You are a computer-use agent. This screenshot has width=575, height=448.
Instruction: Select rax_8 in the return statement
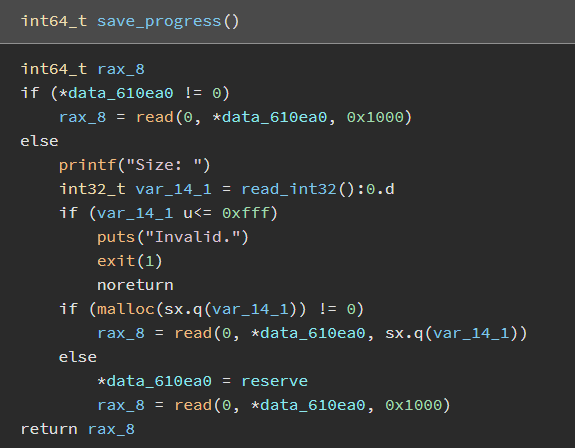tap(111, 429)
